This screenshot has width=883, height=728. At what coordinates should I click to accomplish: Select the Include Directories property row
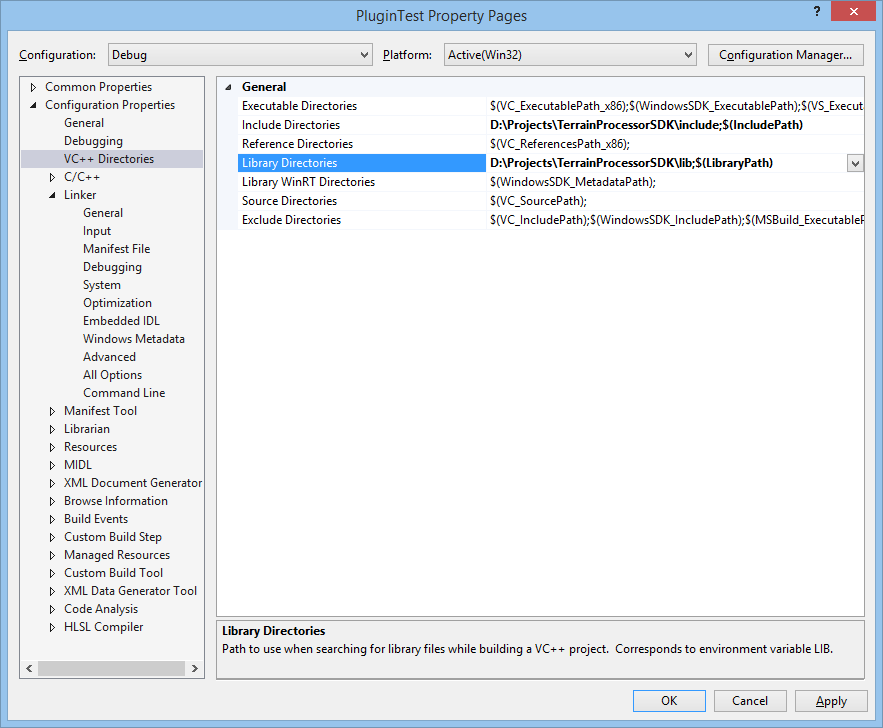coord(291,125)
